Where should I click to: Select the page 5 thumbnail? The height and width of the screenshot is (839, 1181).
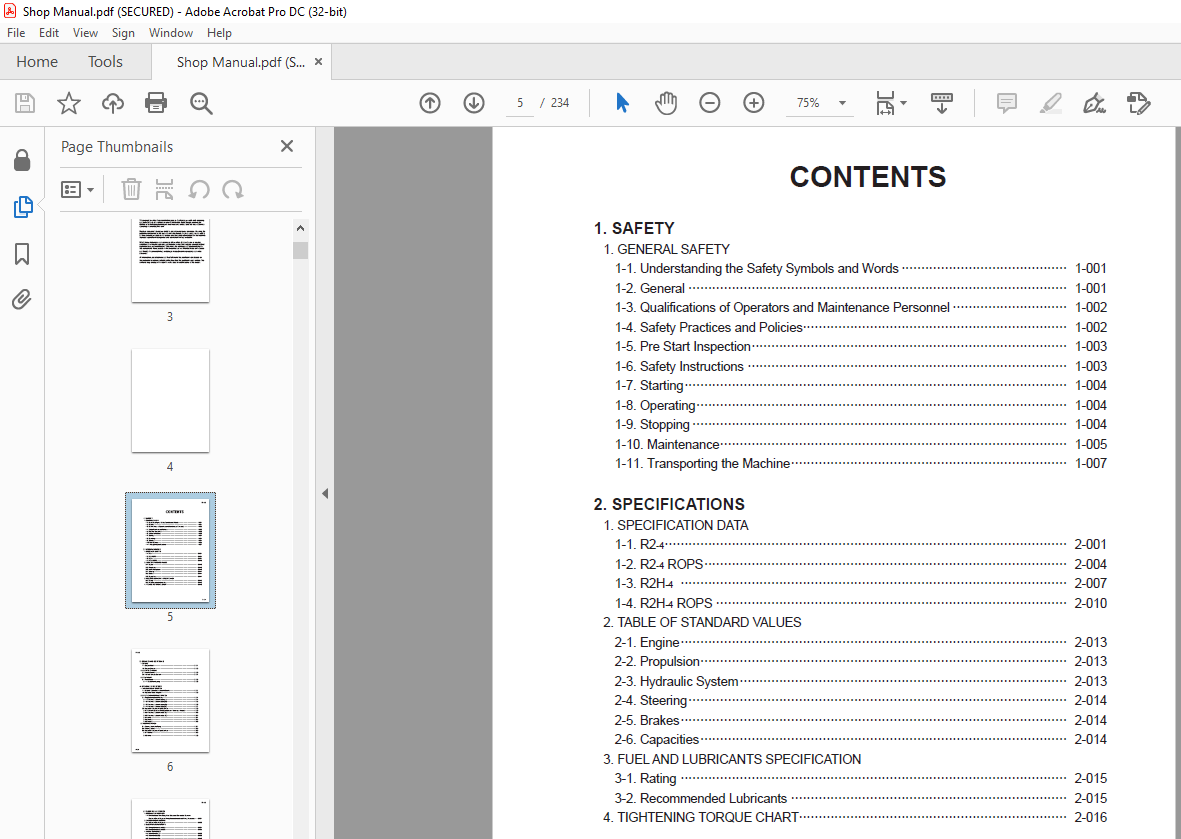[170, 551]
